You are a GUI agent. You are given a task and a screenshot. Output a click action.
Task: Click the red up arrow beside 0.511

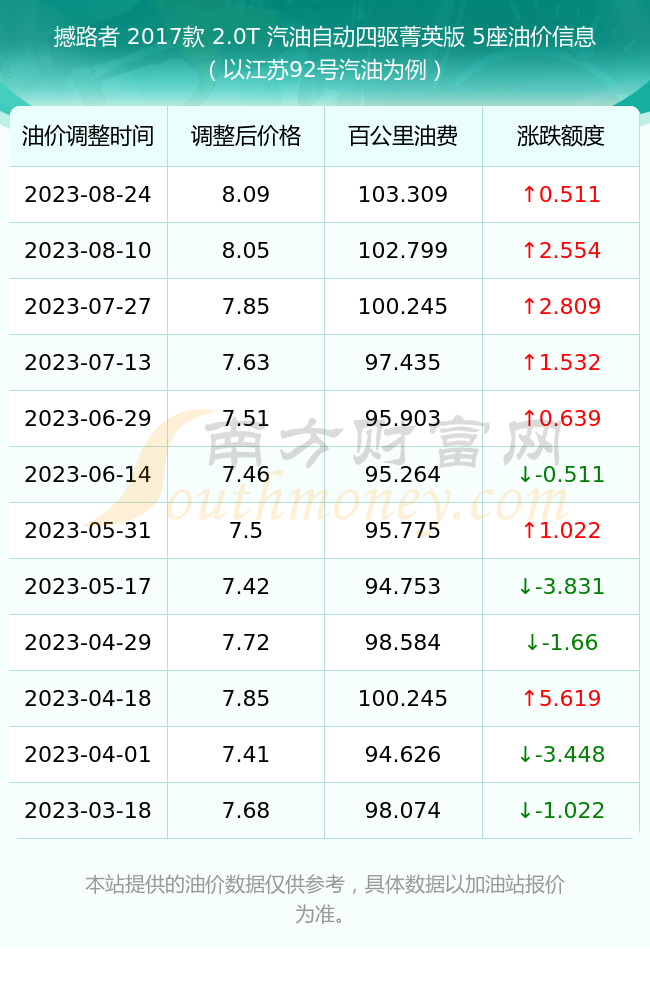pyautogui.click(x=529, y=195)
